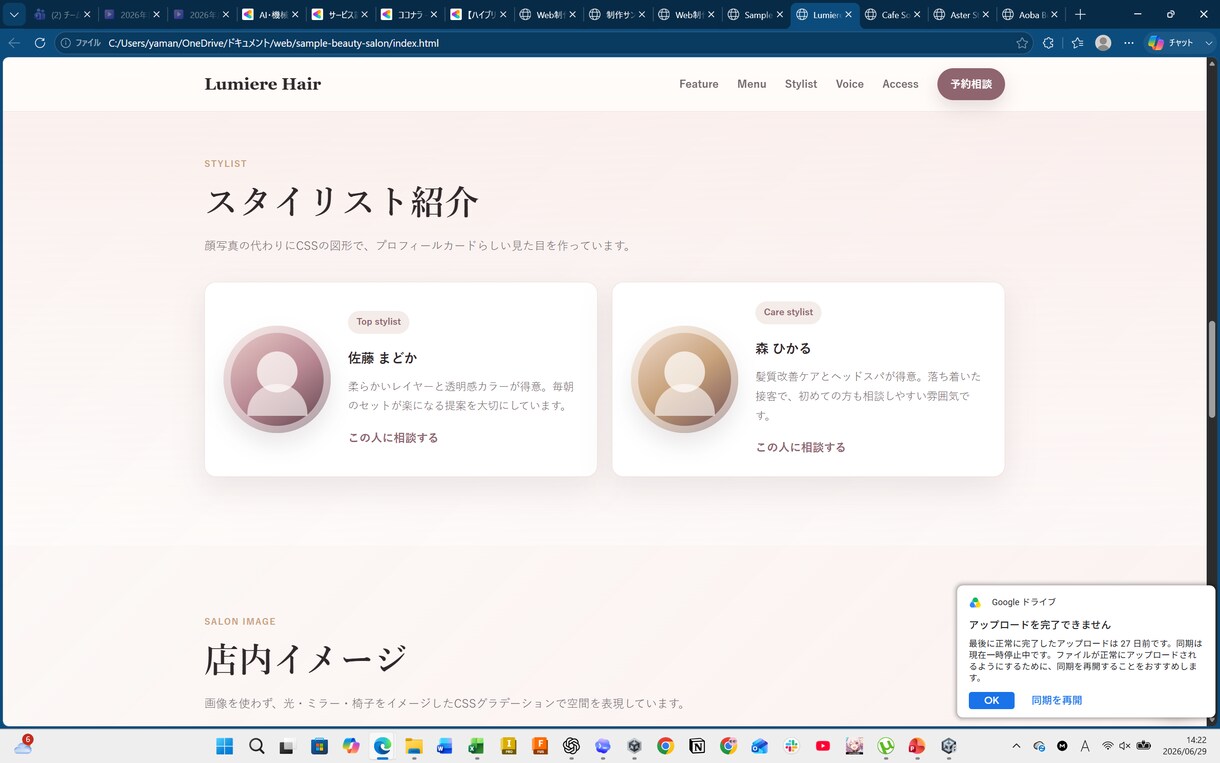Switch to the Cafe So tab
Image resolution: width=1220 pixels, height=763 pixels.
coord(894,15)
